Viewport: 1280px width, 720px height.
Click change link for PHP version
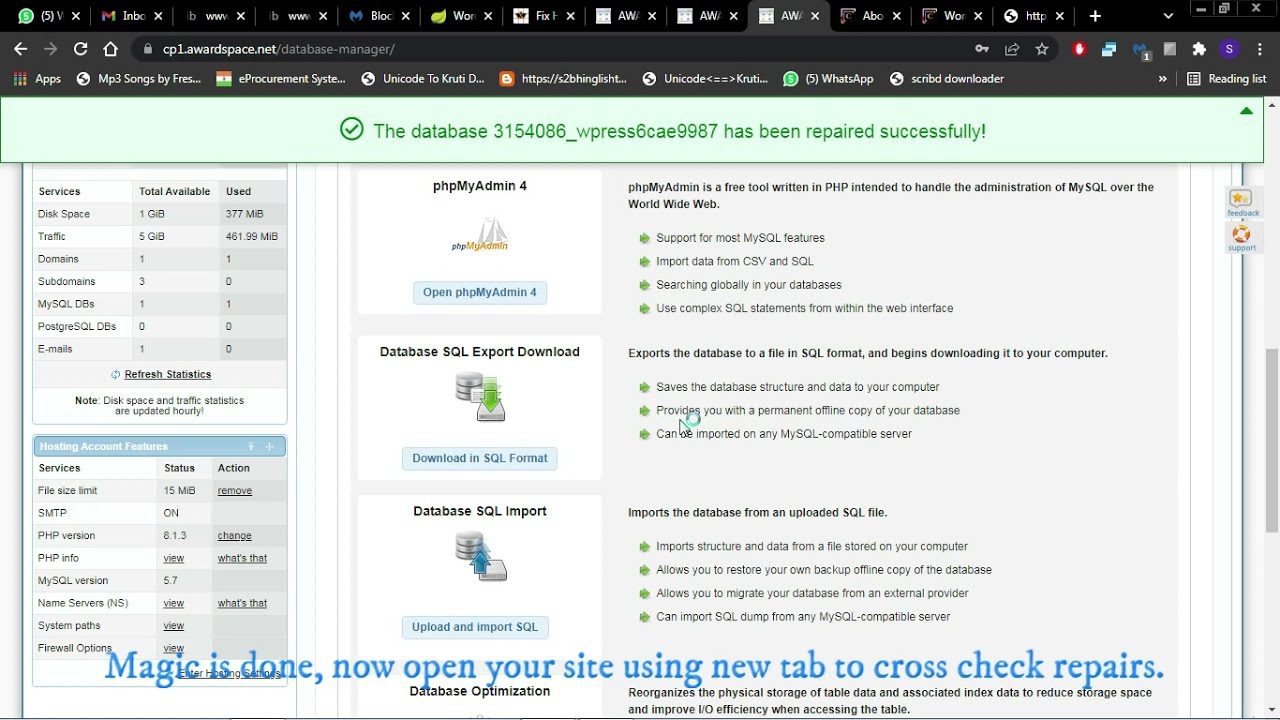point(235,536)
